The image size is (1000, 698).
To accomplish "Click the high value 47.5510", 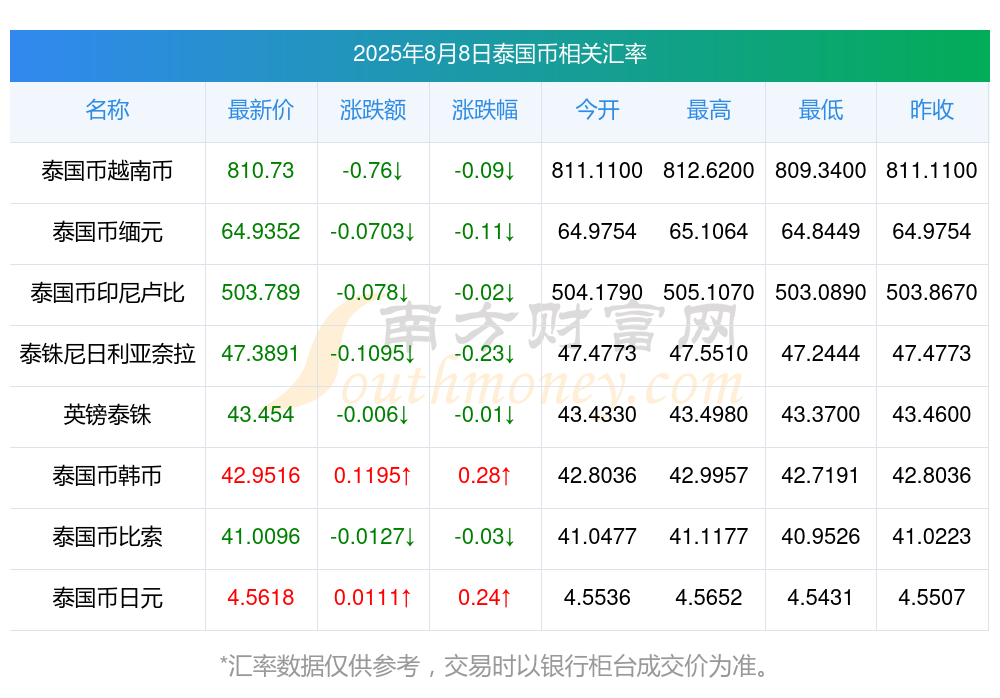I will [709, 353].
